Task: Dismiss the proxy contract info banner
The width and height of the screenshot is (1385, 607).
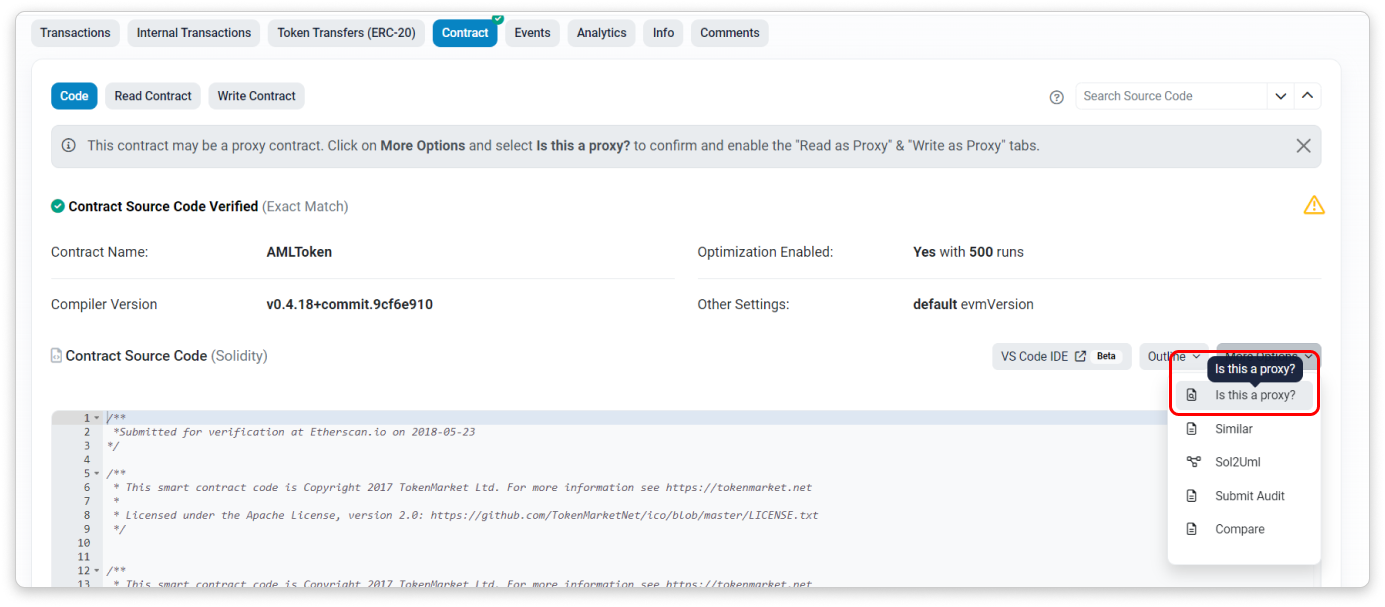Action: pyautogui.click(x=1303, y=146)
